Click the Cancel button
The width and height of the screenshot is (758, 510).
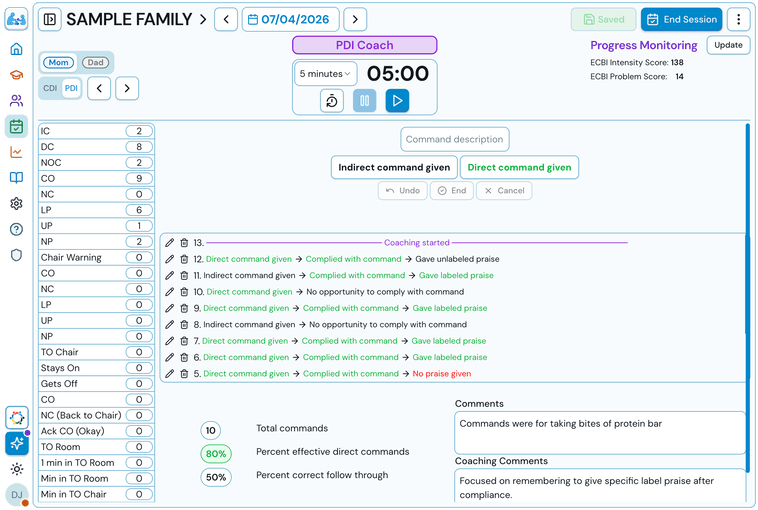504,190
